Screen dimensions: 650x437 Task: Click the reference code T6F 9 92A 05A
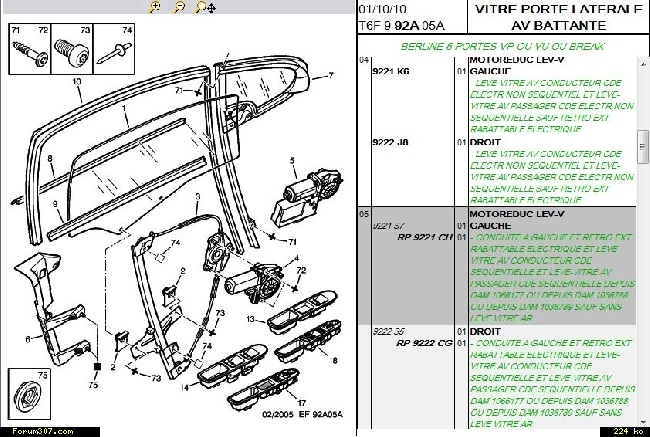(x=401, y=26)
